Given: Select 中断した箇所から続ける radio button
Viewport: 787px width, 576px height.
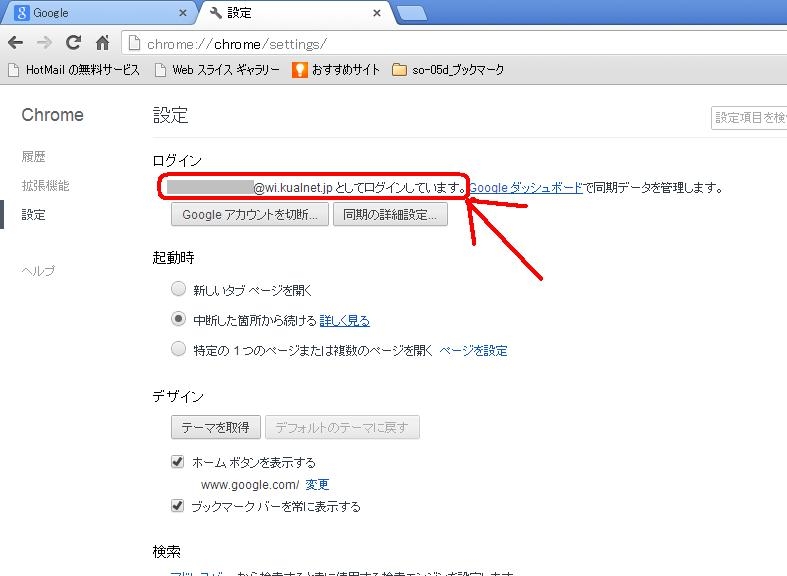Looking at the screenshot, I should (178, 319).
